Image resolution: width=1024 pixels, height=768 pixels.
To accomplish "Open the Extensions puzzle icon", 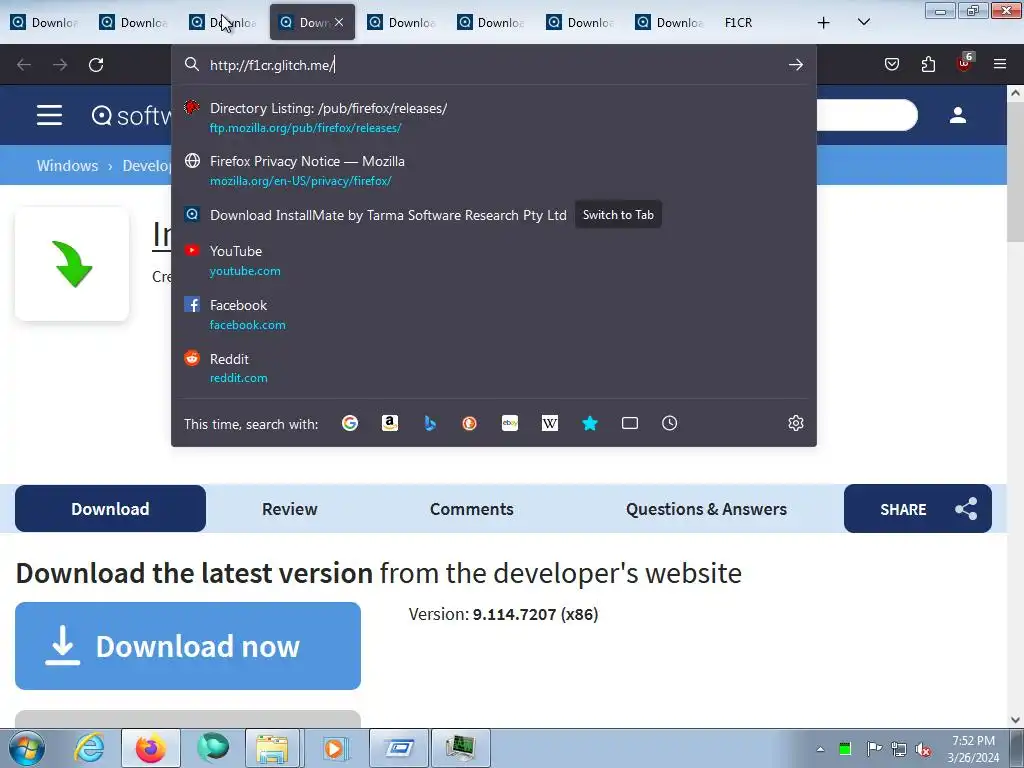I will [928, 64].
